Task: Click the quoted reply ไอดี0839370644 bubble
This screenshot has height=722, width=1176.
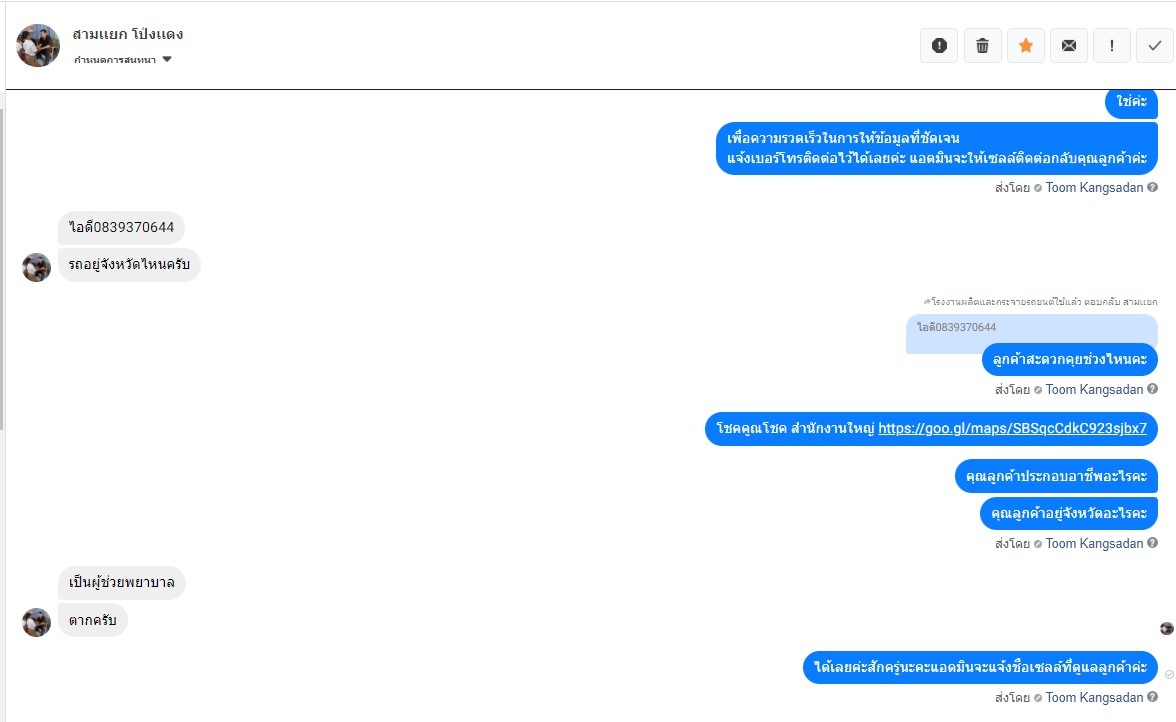Action: pos(1031,332)
